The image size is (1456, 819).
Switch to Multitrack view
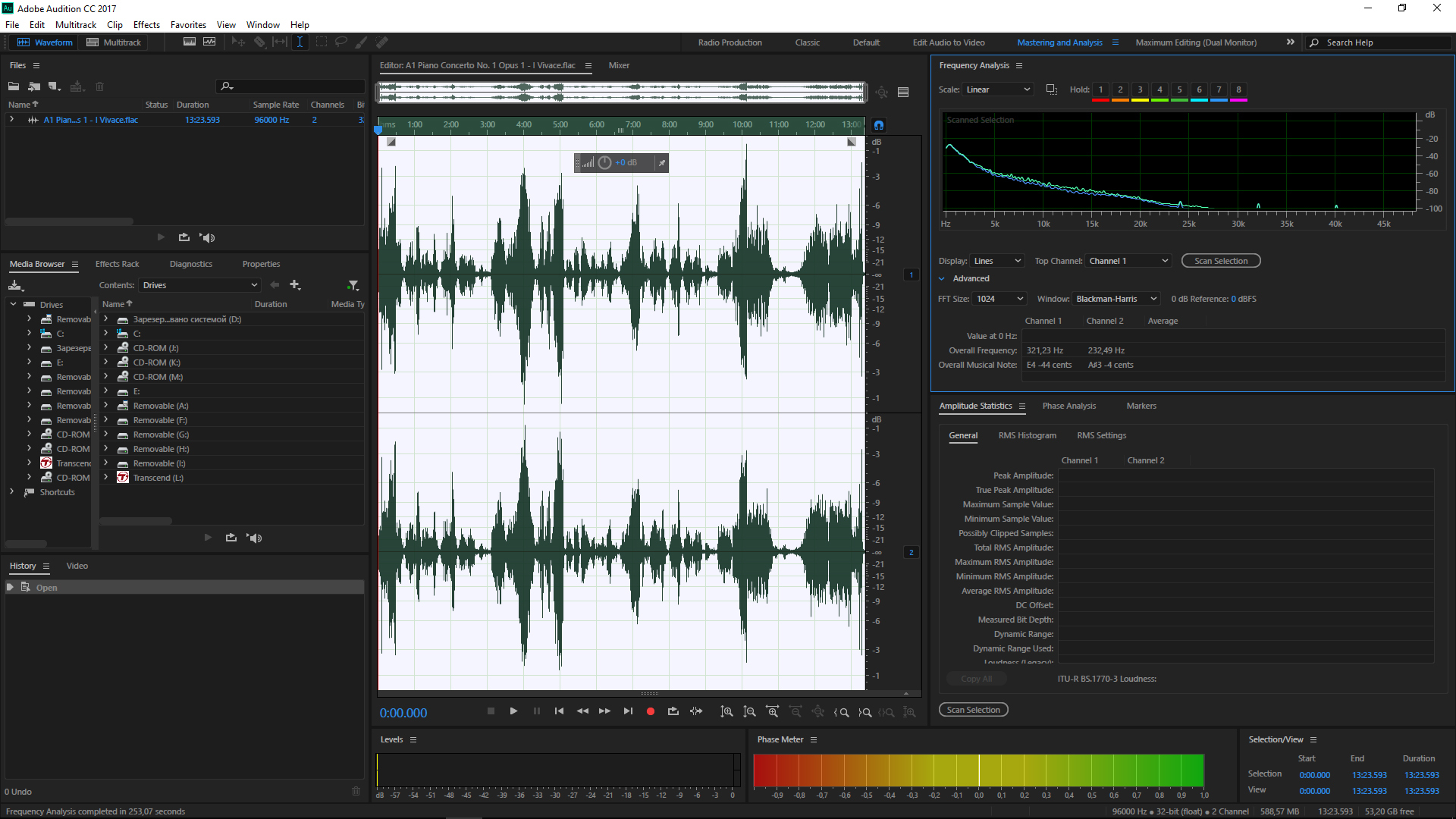(114, 42)
